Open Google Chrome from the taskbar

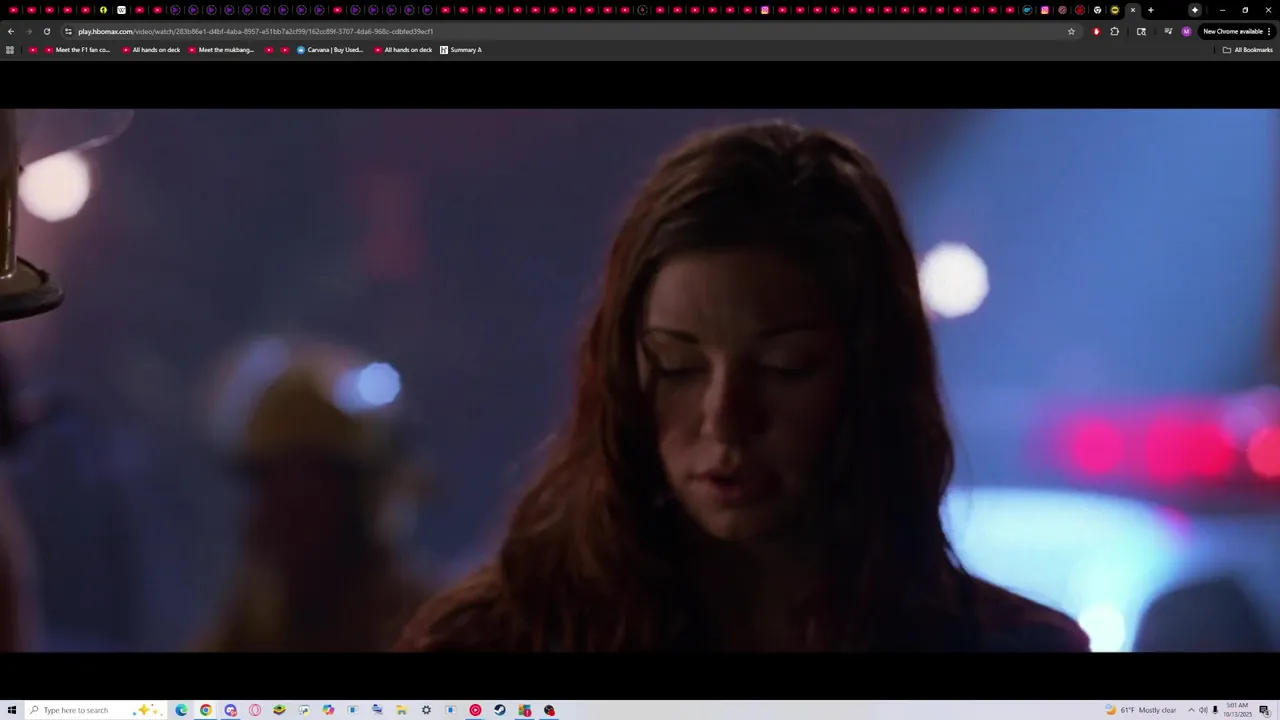coord(206,710)
